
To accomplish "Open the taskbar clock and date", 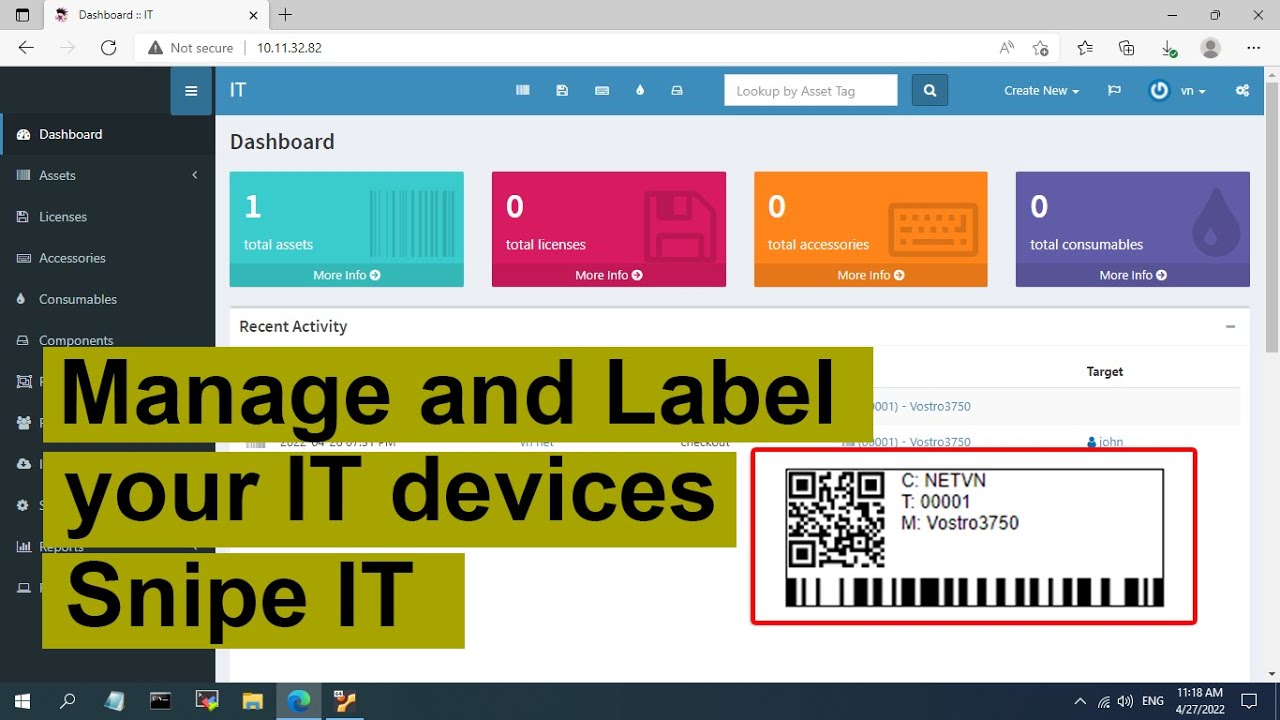I will pos(1200,701).
